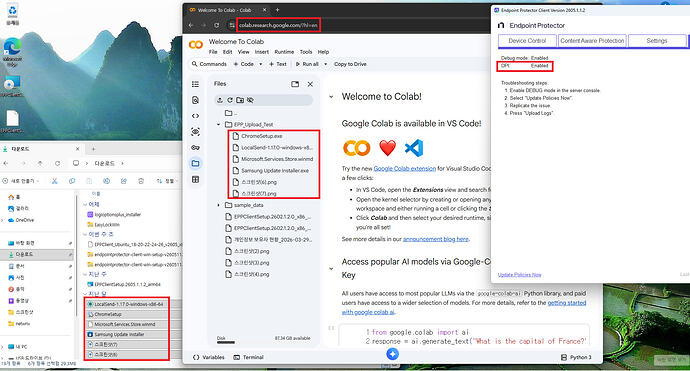Open the Run all dropdown arrow
Screen dimensions: 690x371
click(x=326, y=64)
